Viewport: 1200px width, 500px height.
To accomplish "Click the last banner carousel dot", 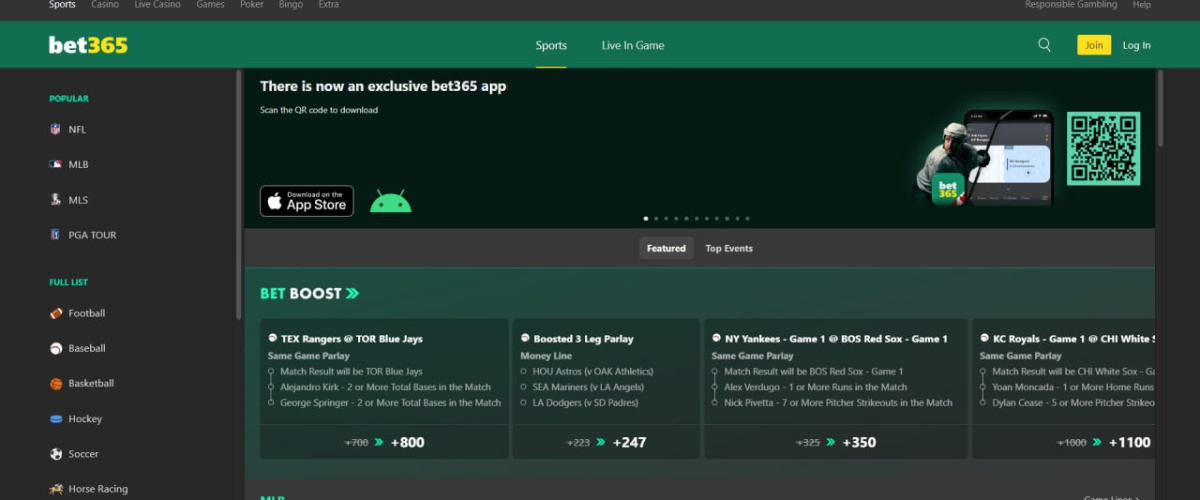I will point(747,218).
